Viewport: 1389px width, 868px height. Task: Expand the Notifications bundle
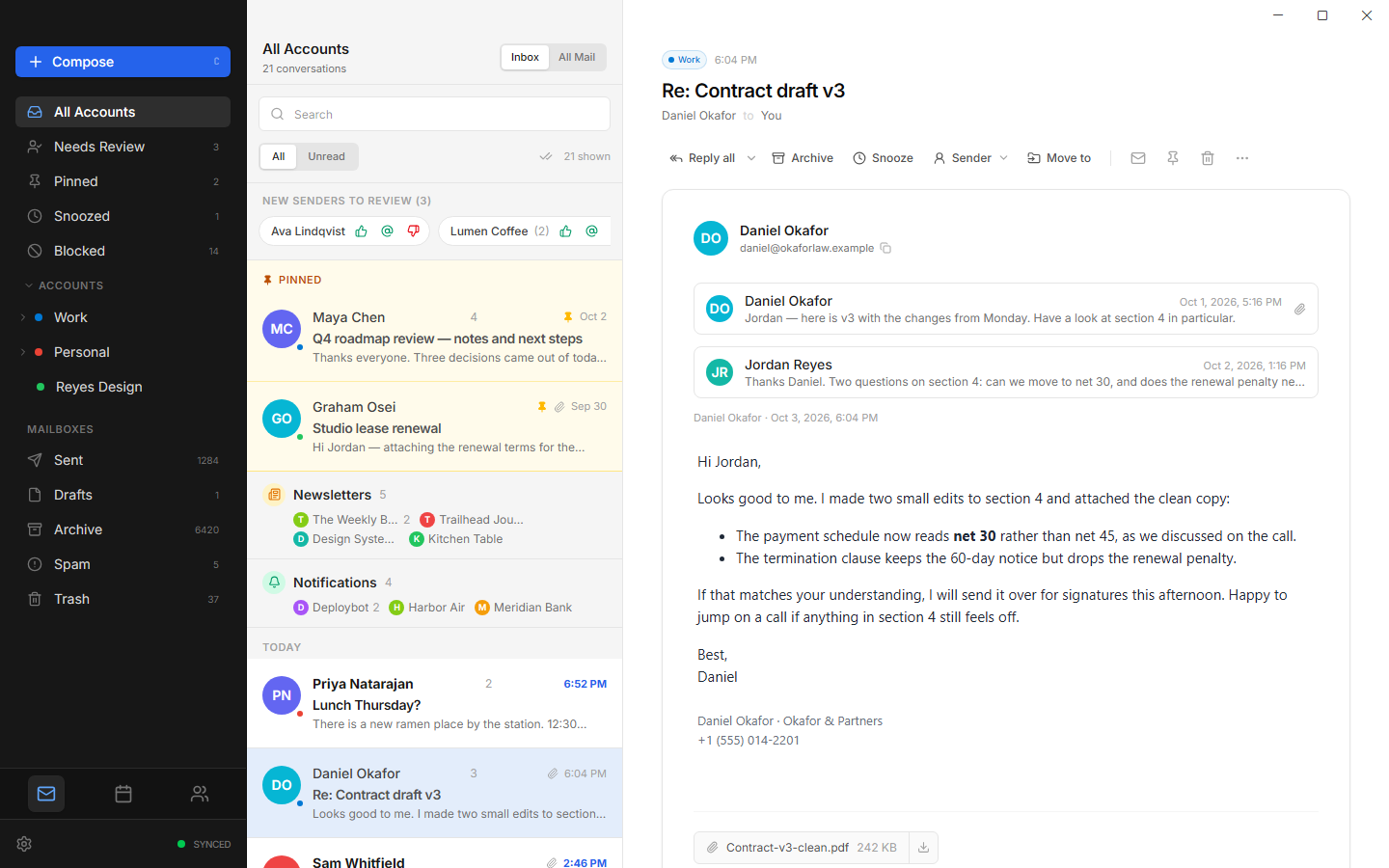pos(434,593)
